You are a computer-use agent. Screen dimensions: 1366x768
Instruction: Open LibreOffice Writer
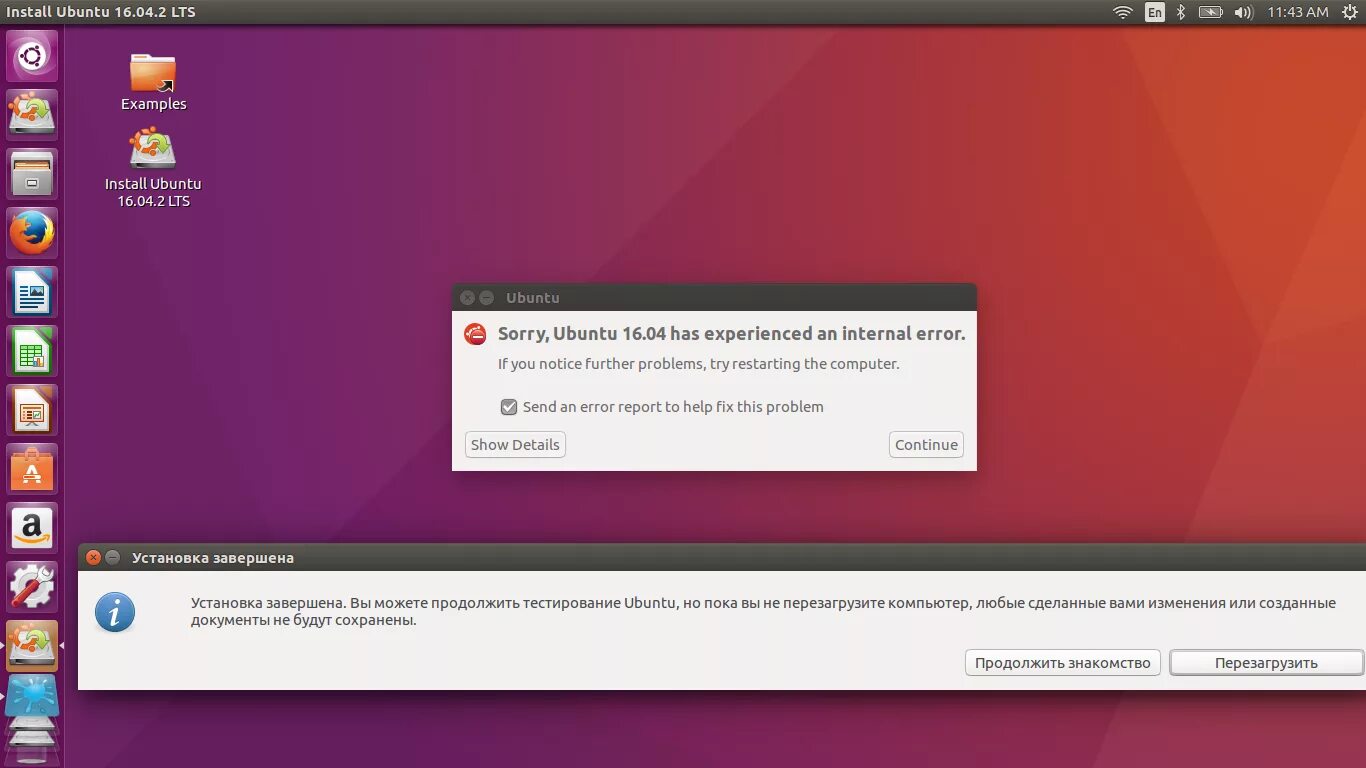(32, 292)
